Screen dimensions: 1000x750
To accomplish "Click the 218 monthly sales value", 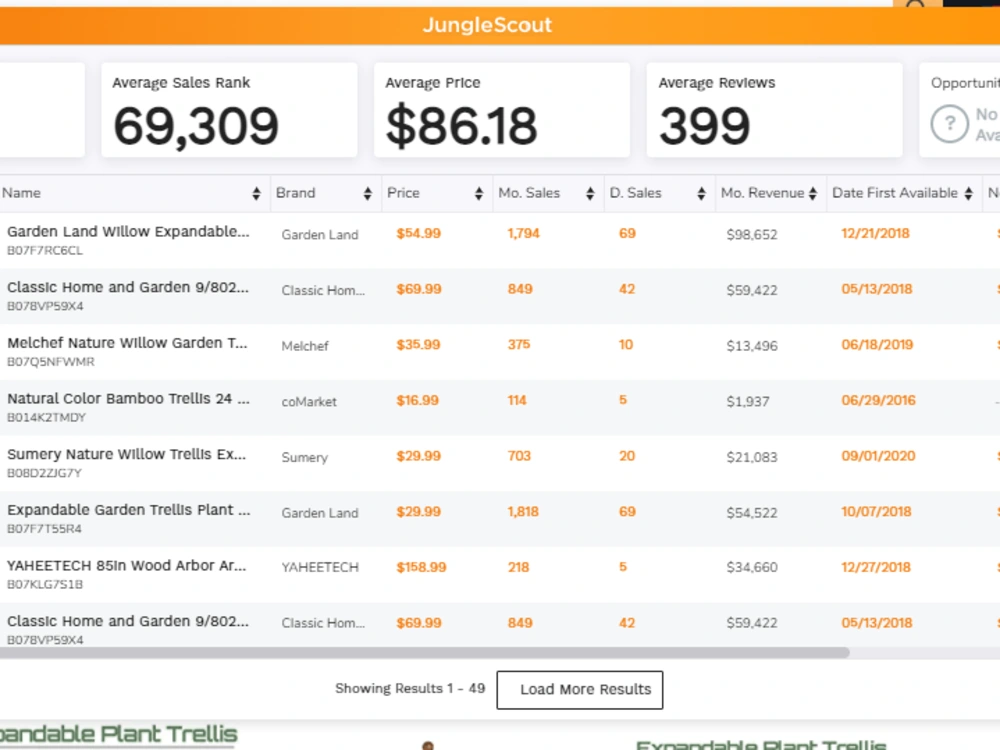I will click(518, 567).
